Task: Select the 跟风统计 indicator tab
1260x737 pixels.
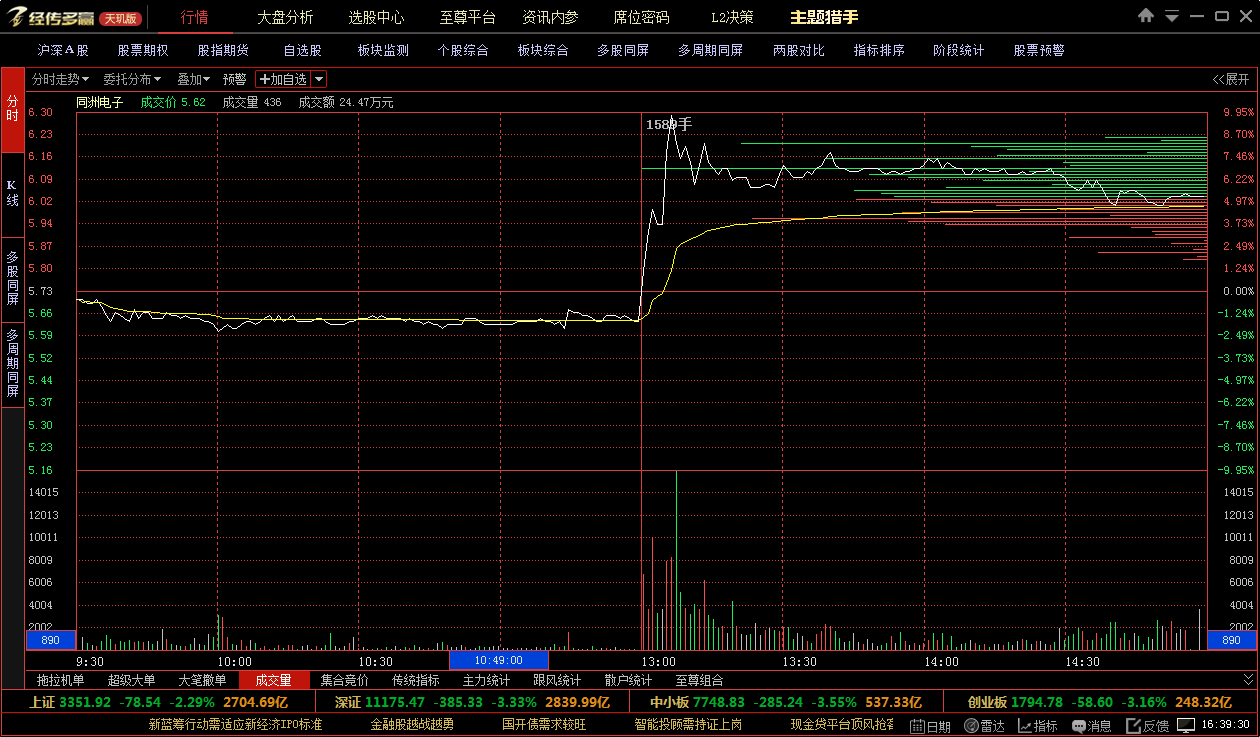Action: tap(558, 680)
